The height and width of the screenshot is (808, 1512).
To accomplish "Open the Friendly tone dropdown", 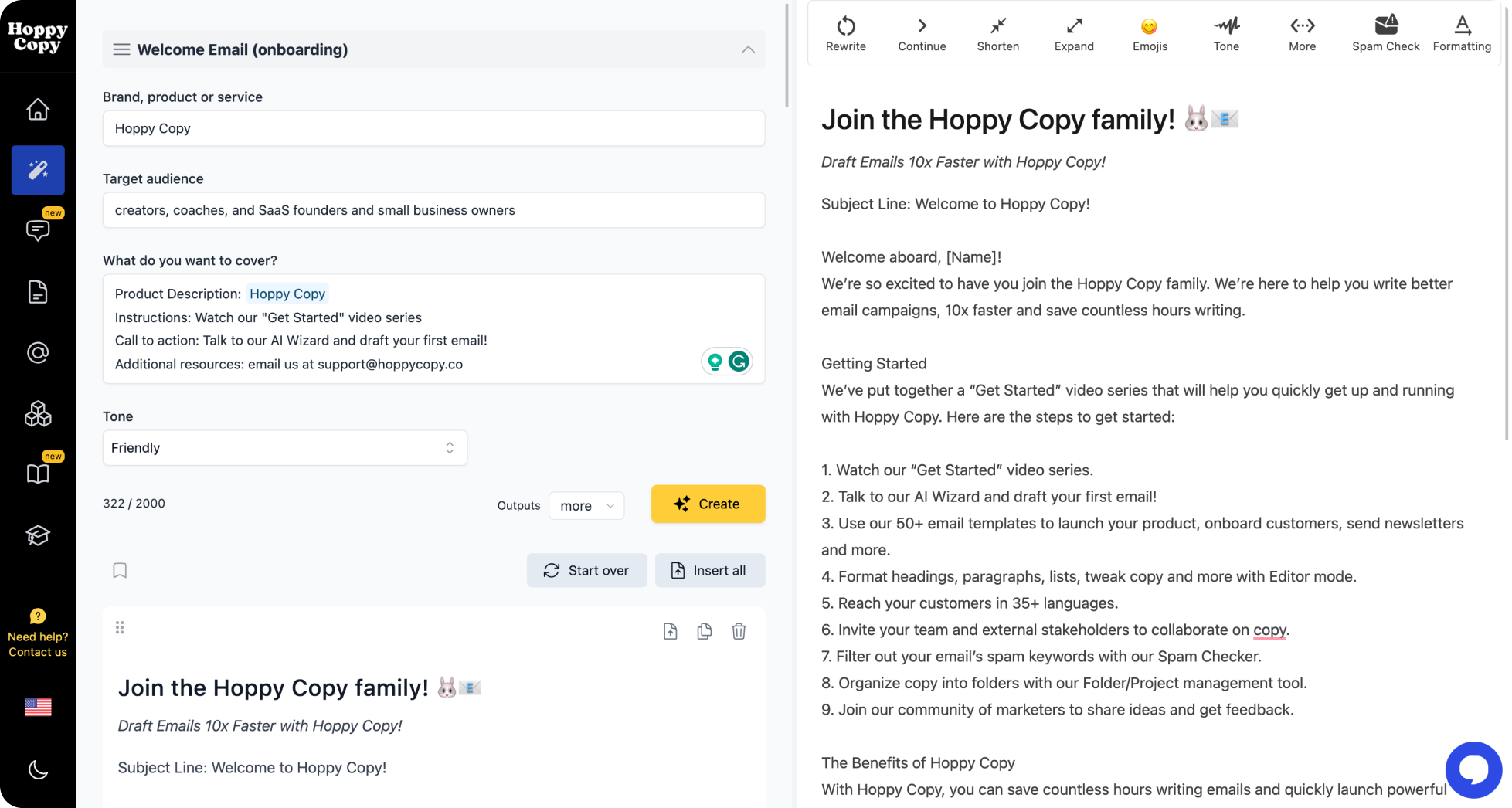I will click(284, 447).
